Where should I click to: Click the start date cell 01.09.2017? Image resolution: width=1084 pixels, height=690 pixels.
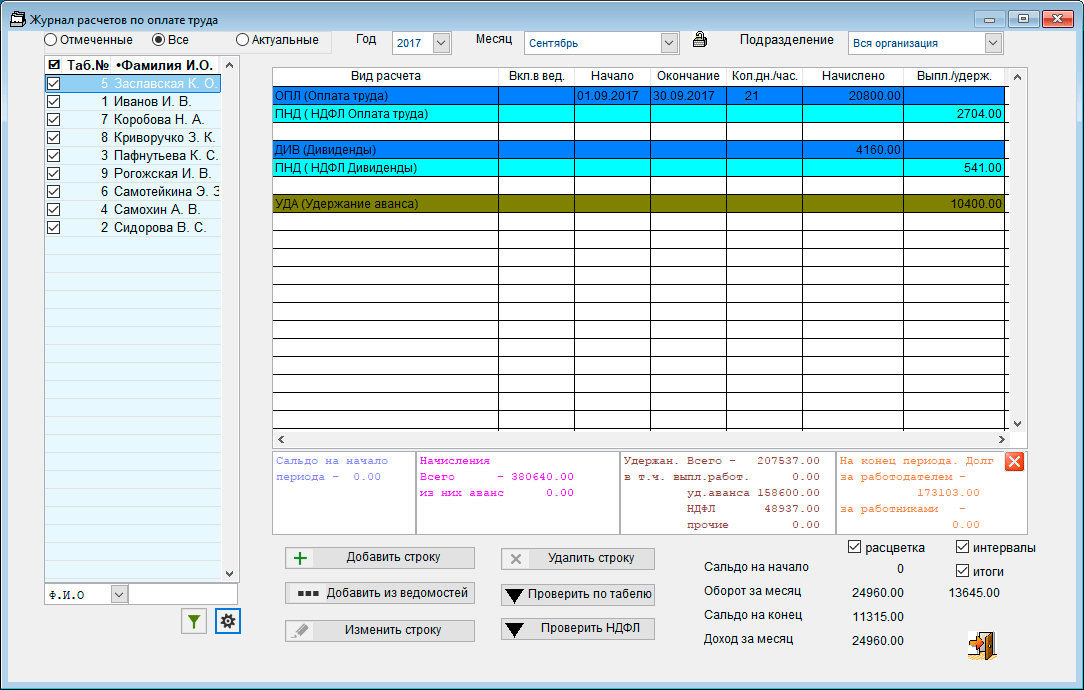(x=613, y=96)
